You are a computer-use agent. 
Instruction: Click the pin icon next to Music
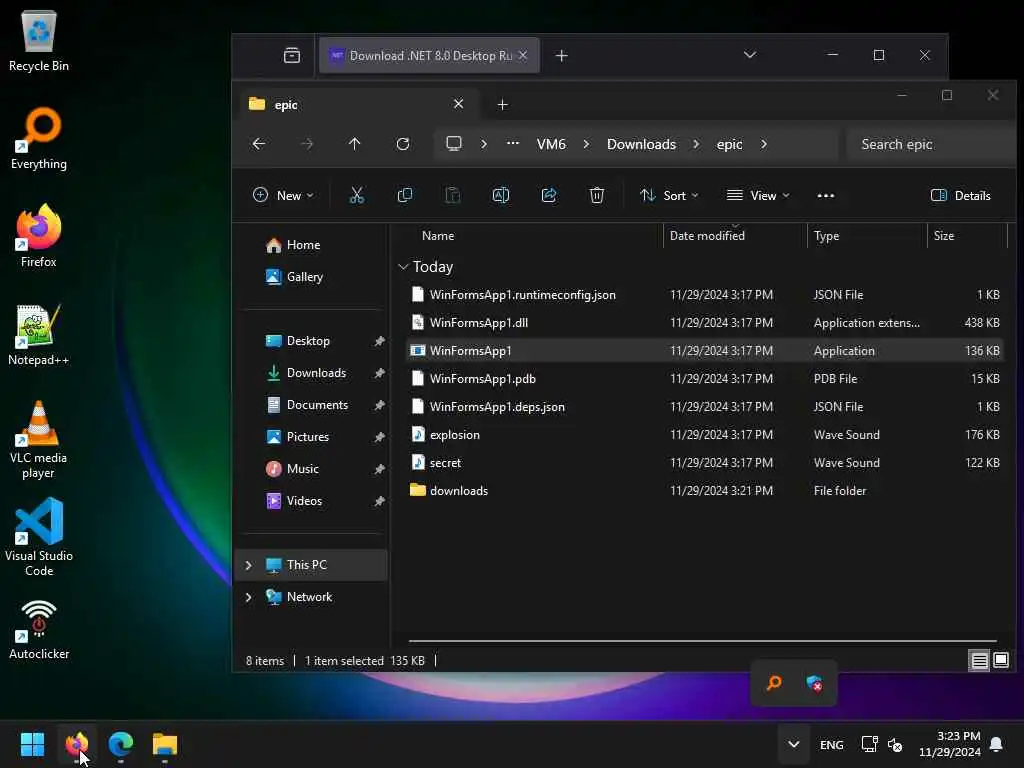coord(379,469)
